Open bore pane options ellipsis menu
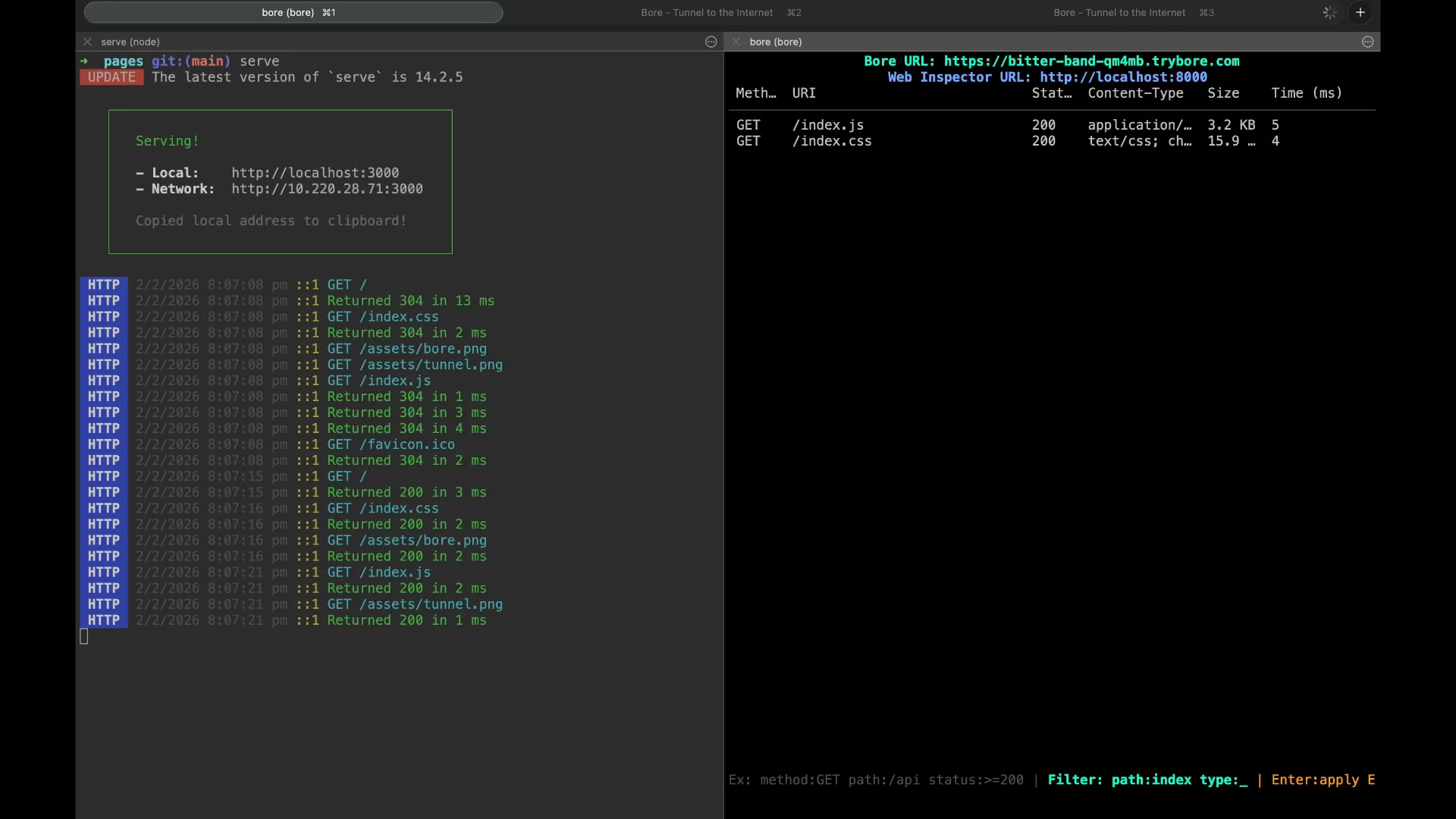The height and width of the screenshot is (819, 1456). (x=1367, y=42)
